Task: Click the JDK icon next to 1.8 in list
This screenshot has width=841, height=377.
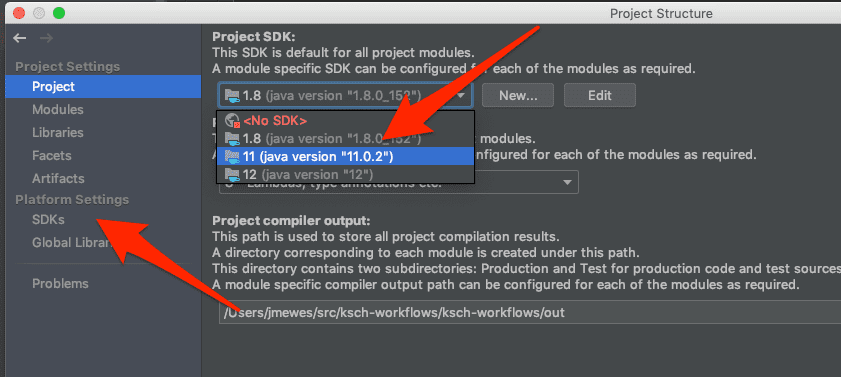Action: [x=232, y=138]
